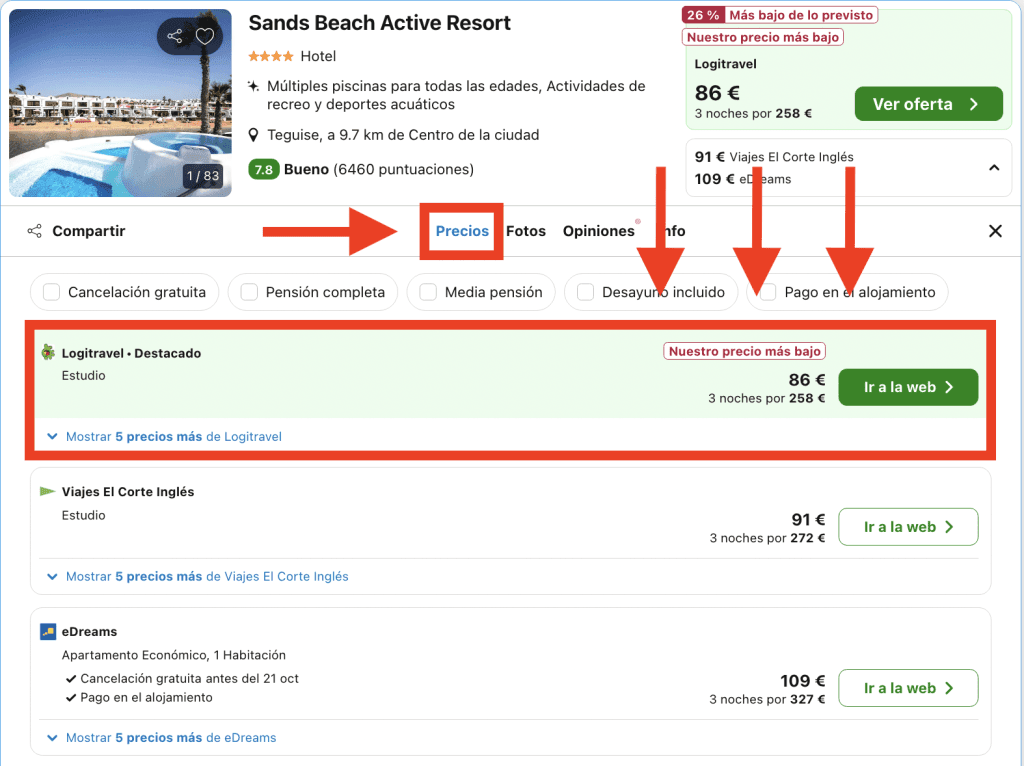Click the sparkle icon beside hotel highlights
Viewport: 1024px width, 766px height.
click(253, 86)
